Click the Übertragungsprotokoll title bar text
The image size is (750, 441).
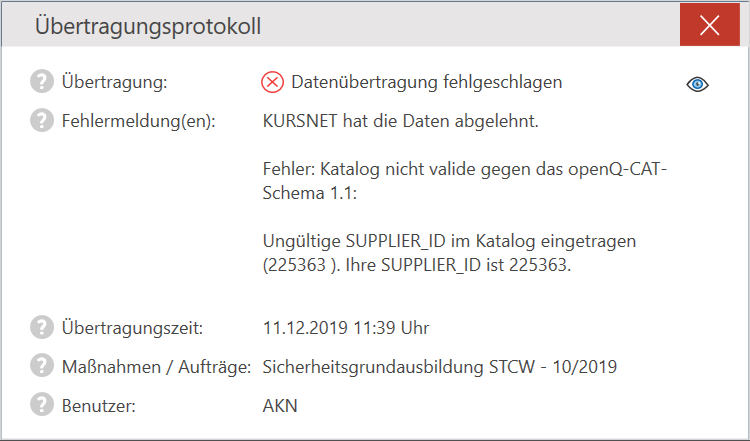[148, 27]
